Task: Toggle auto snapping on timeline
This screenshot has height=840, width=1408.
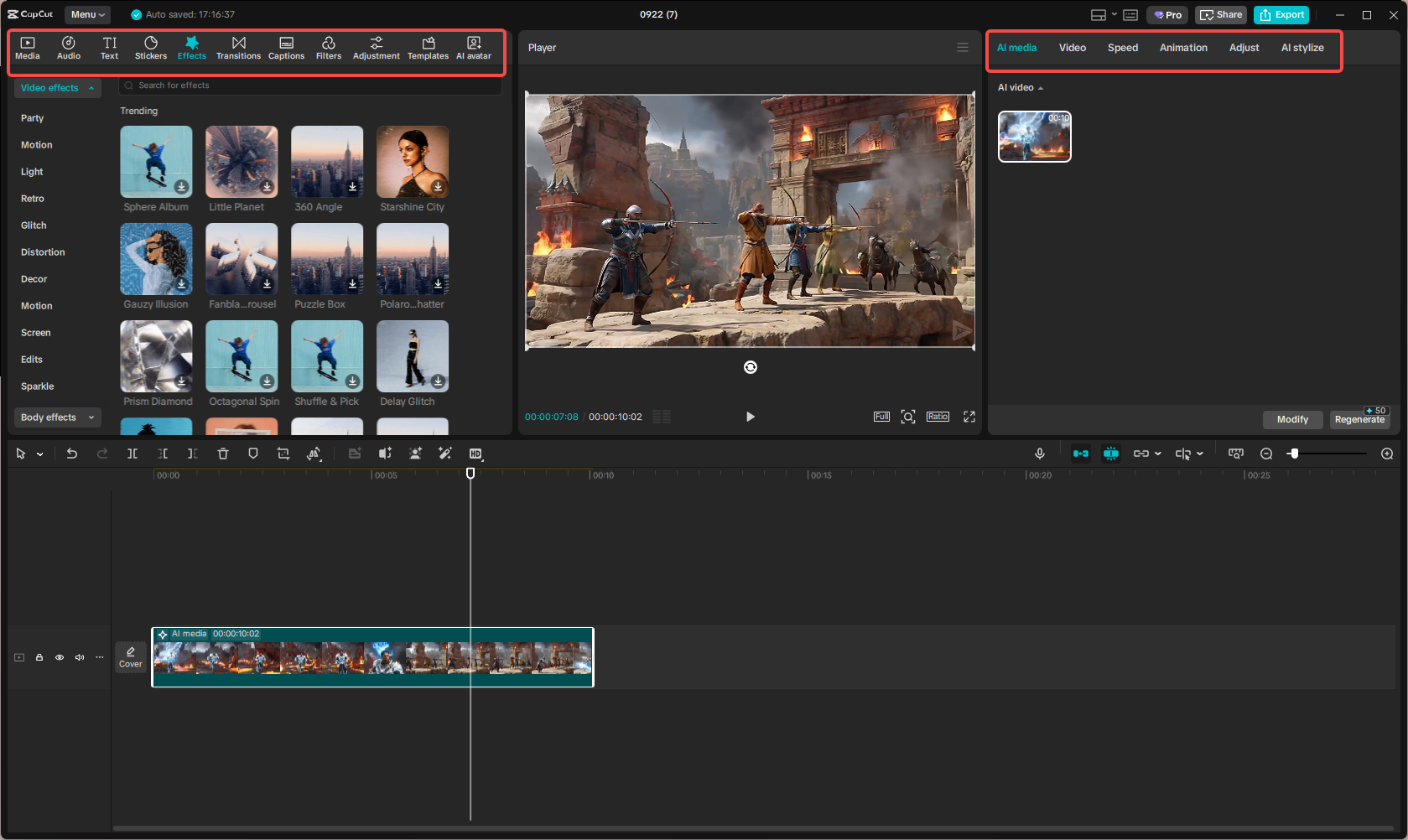Action: tap(1111, 454)
